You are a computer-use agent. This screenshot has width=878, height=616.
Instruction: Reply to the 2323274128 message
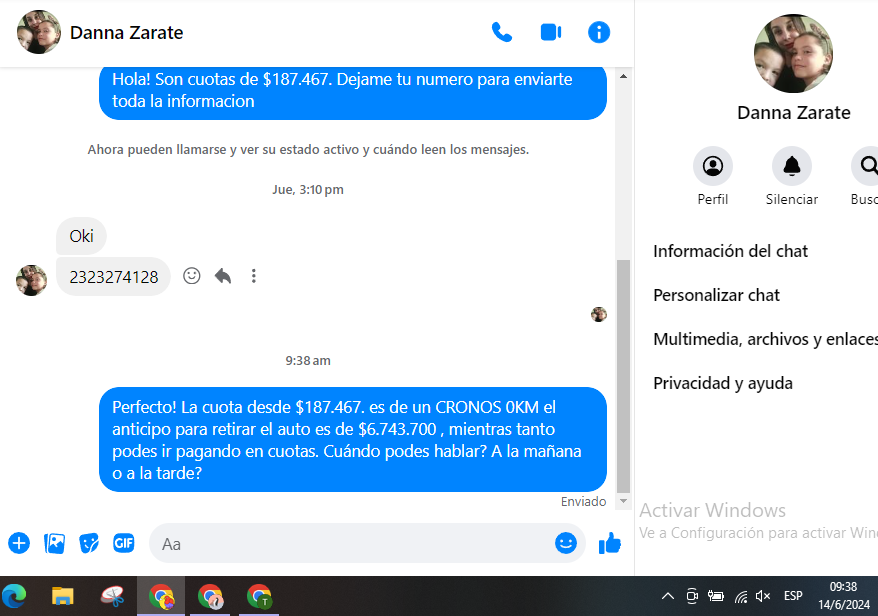223,276
